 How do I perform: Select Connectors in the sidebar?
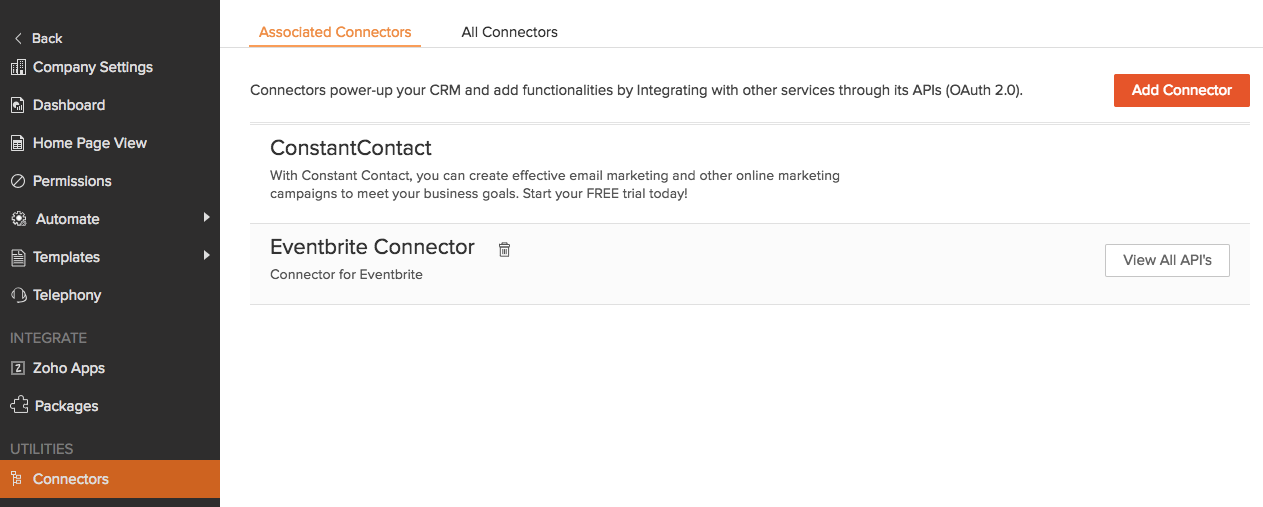[x=70, y=479]
